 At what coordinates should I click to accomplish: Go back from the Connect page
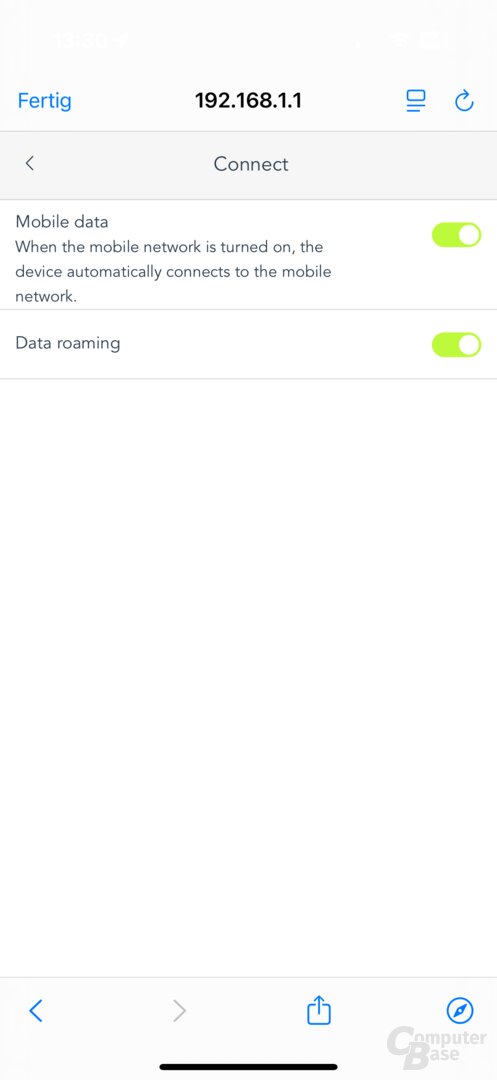pyautogui.click(x=30, y=163)
